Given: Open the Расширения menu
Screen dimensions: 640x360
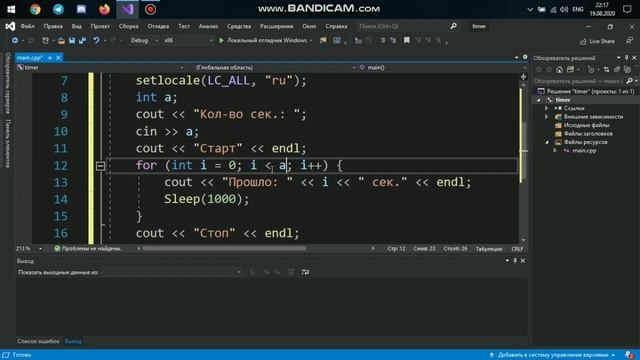Looking at the screenshot, I should tap(276, 26).
